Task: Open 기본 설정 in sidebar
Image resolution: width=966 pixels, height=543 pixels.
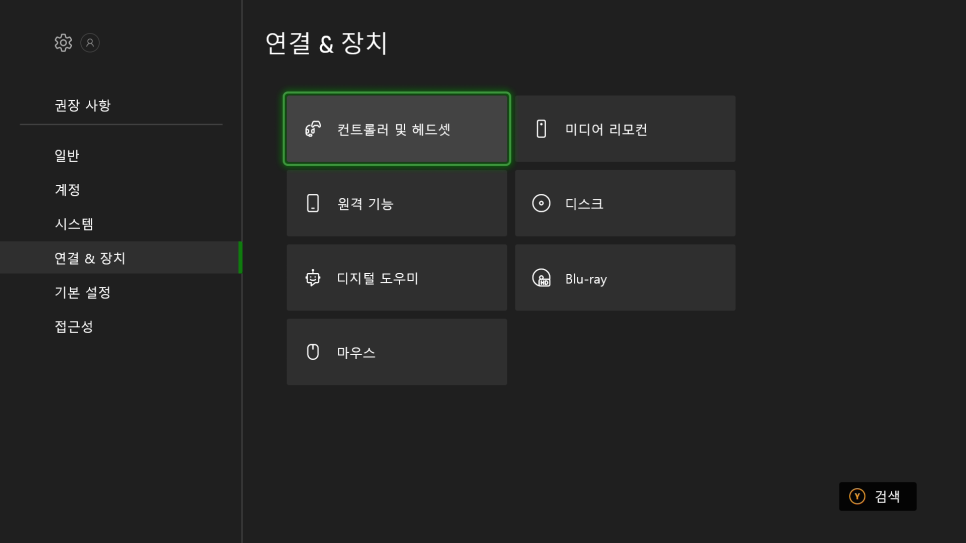Action: click(82, 292)
